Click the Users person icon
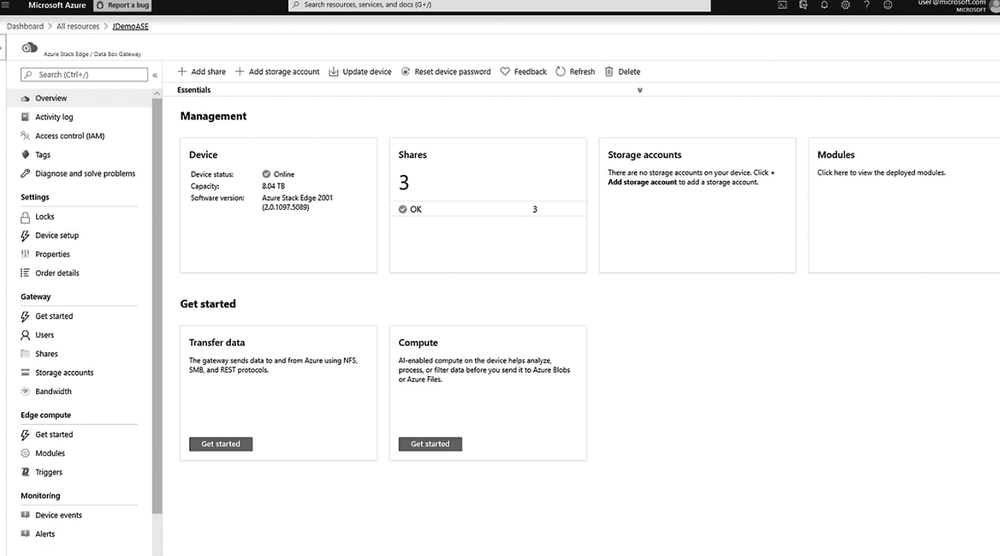Screen dimensions: 1000x556 pos(25,335)
